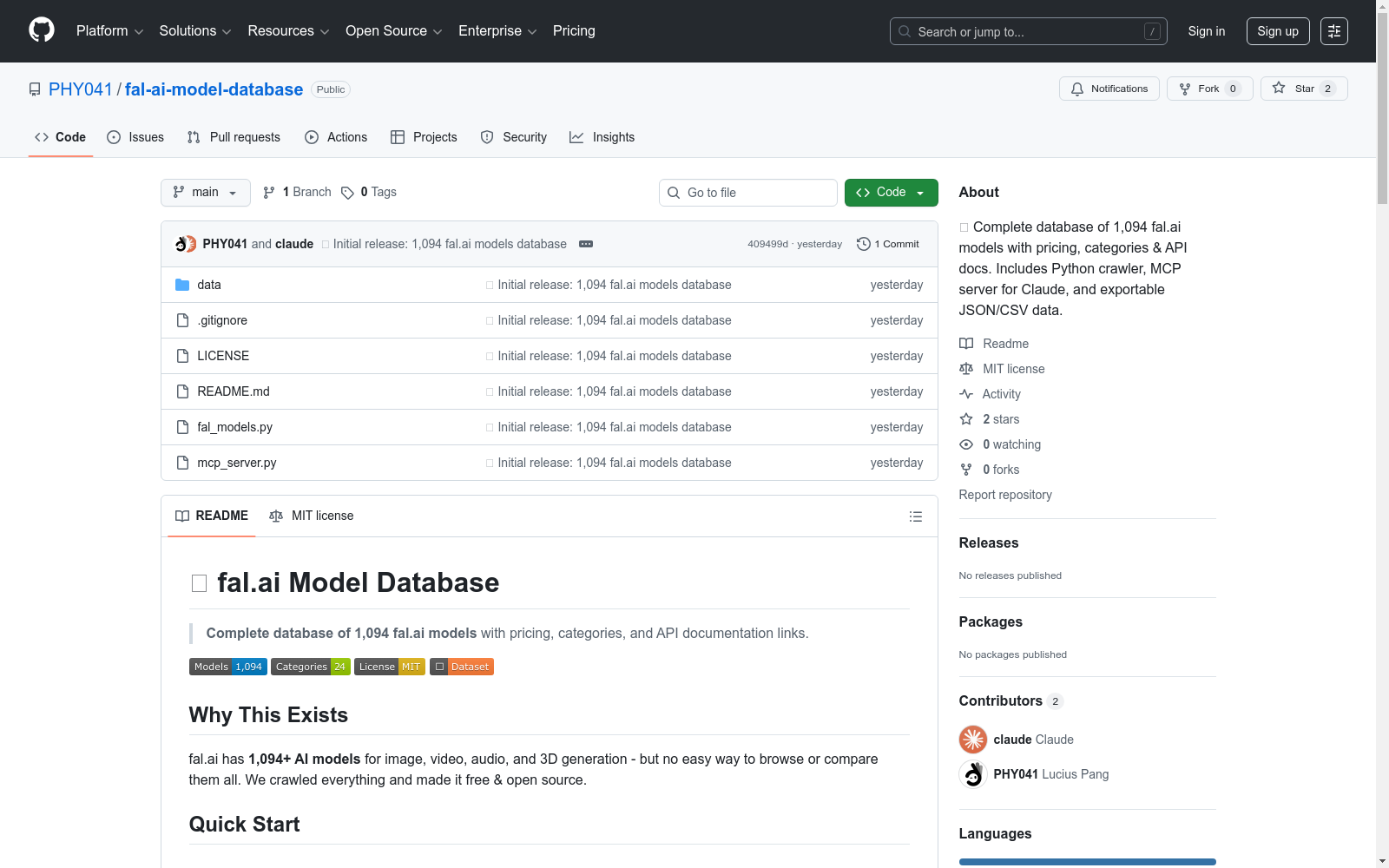The width and height of the screenshot is (1389, 868).
Task: Expand the green Code dropdown button
Action: click(892, 193)
